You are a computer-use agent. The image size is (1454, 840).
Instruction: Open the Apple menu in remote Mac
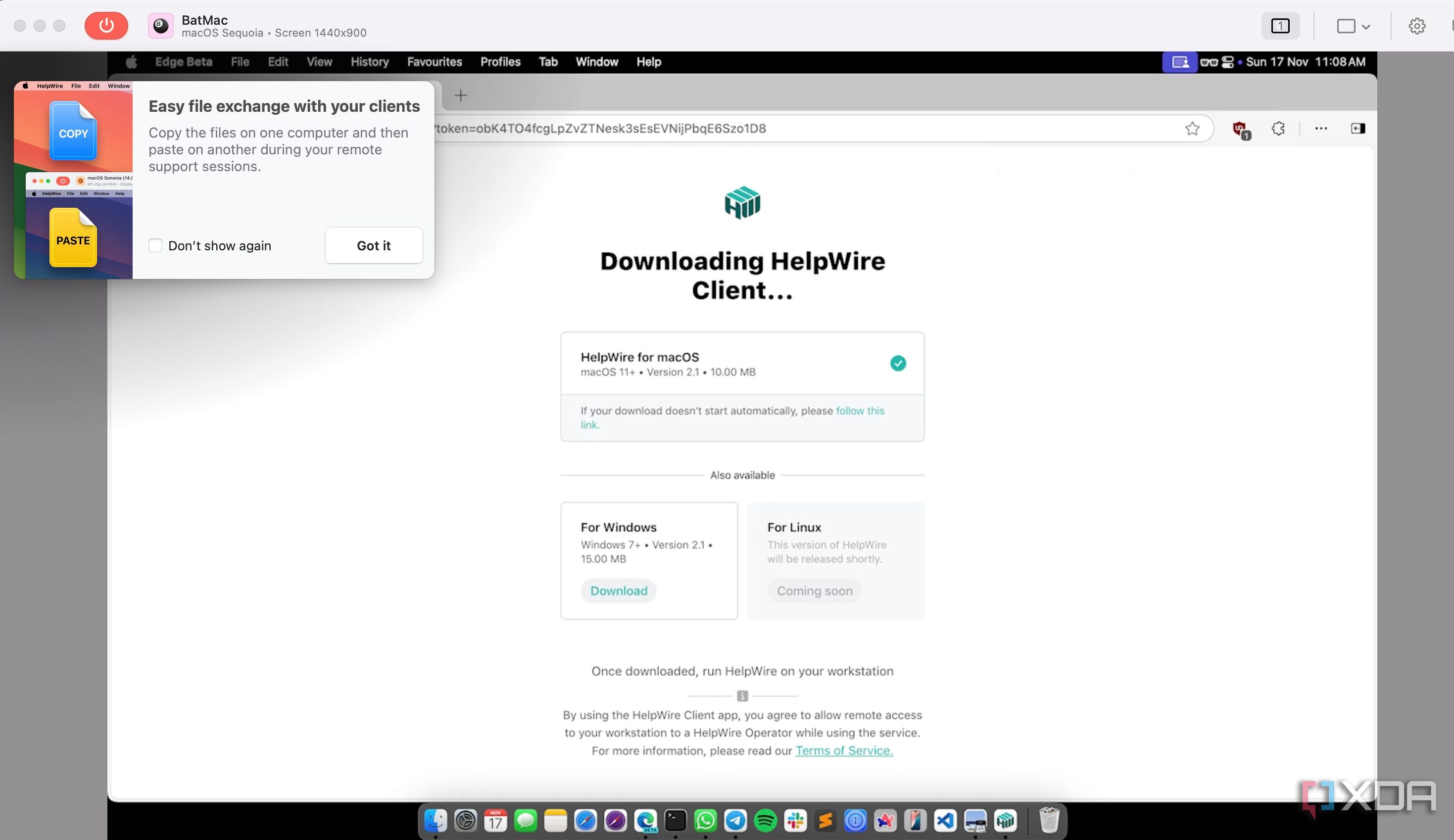132,62
